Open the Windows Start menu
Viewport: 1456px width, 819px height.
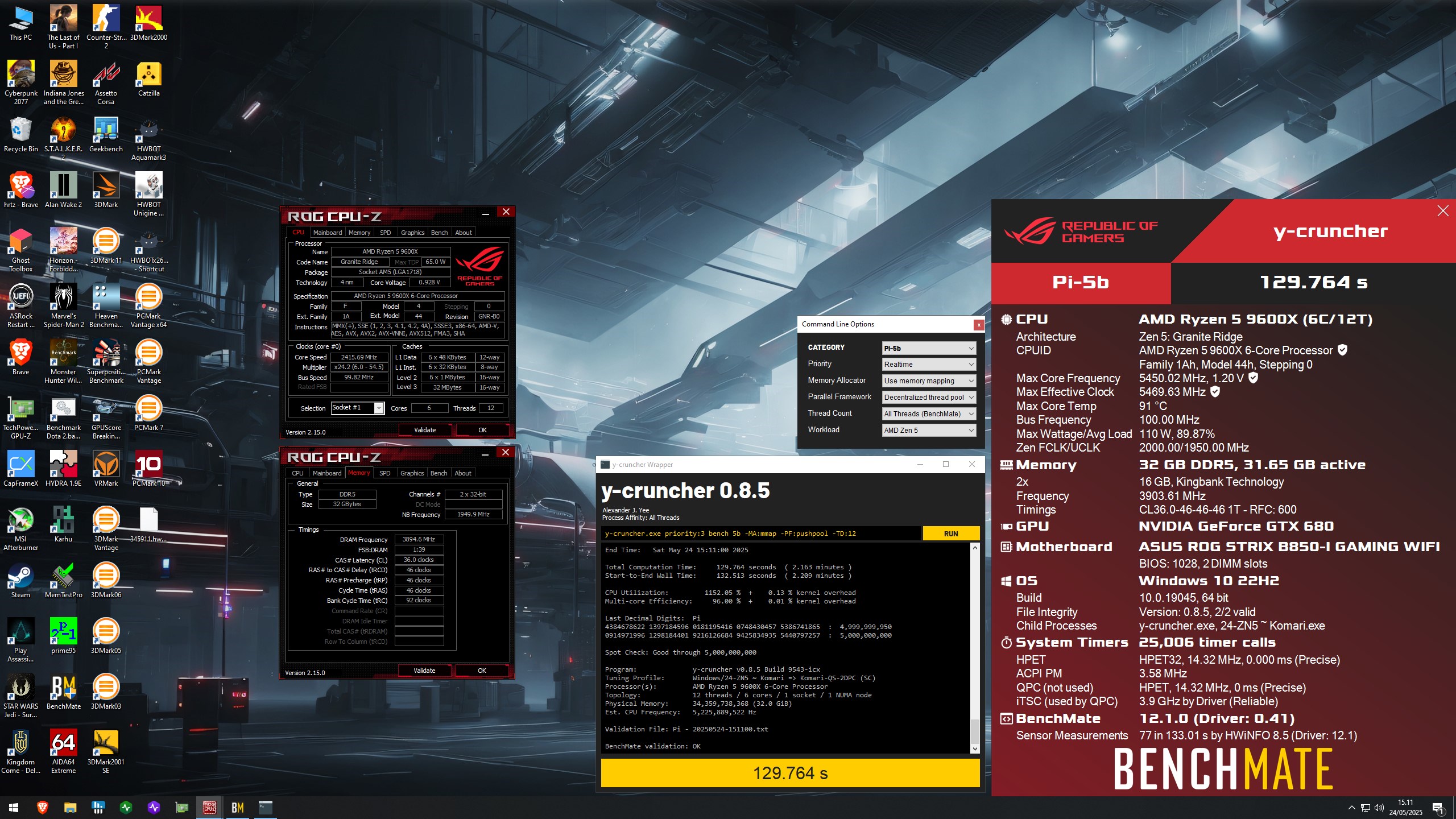14,807
